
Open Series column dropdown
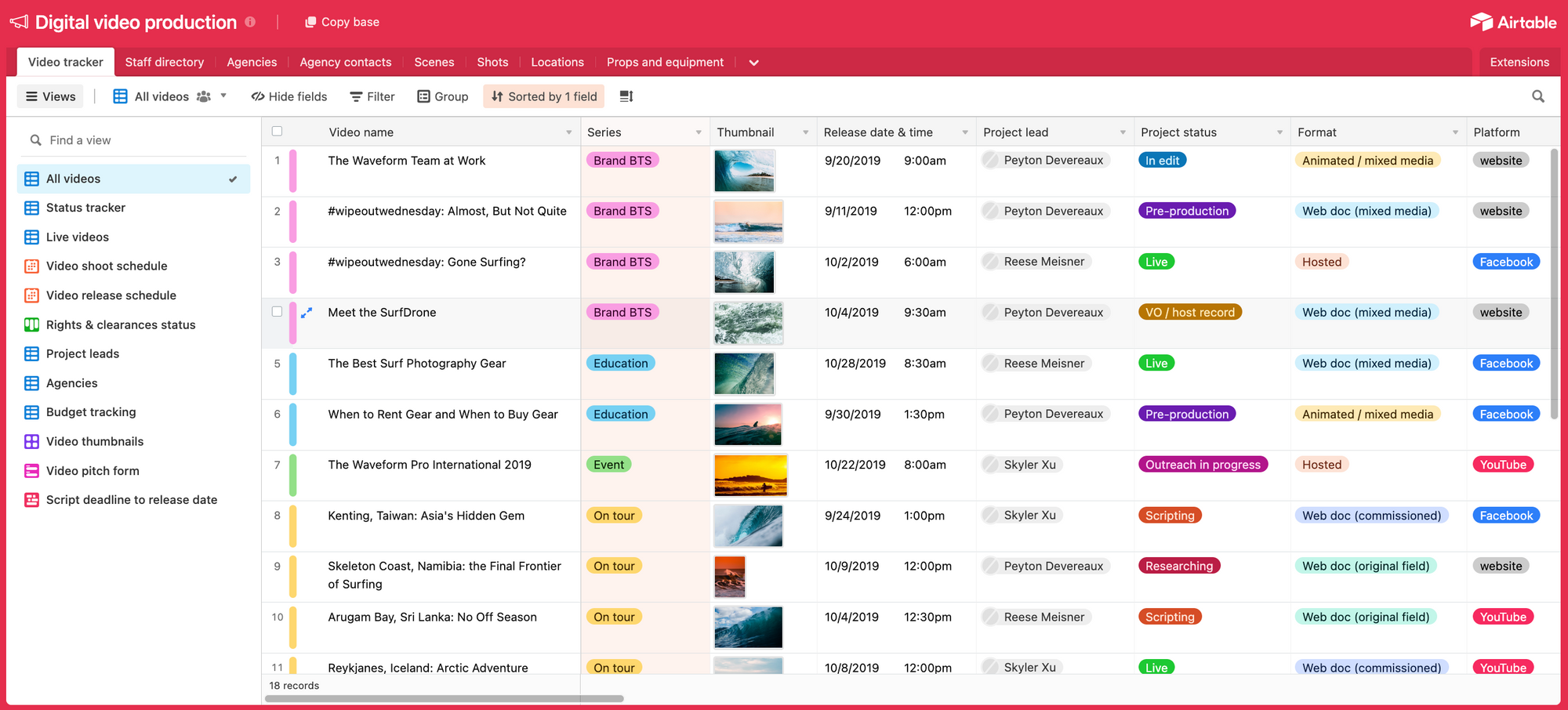699,132
